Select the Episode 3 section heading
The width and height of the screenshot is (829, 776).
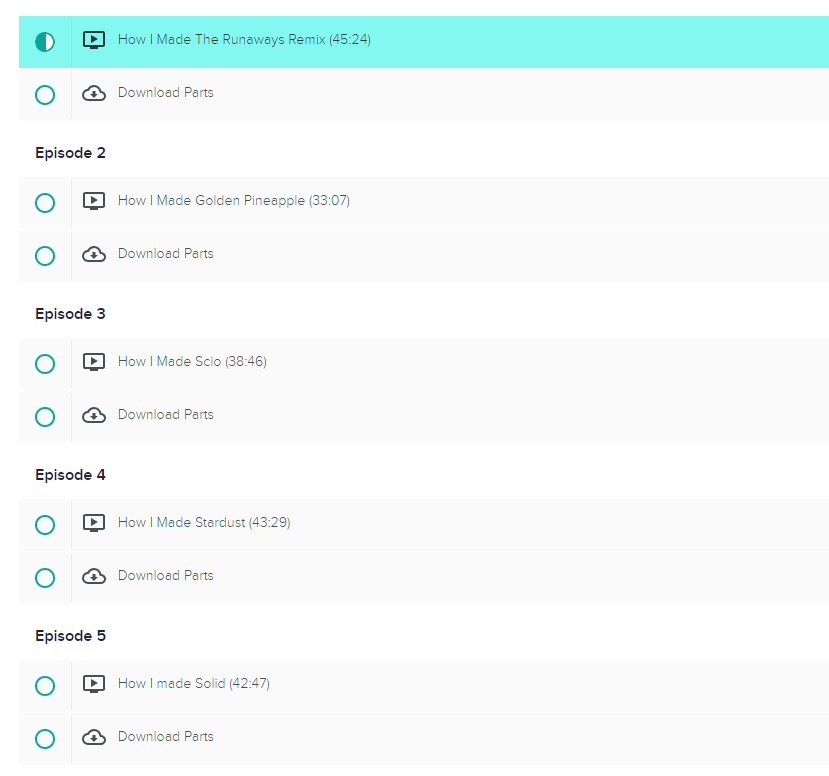pyautogui.click(x=70, y=314)
